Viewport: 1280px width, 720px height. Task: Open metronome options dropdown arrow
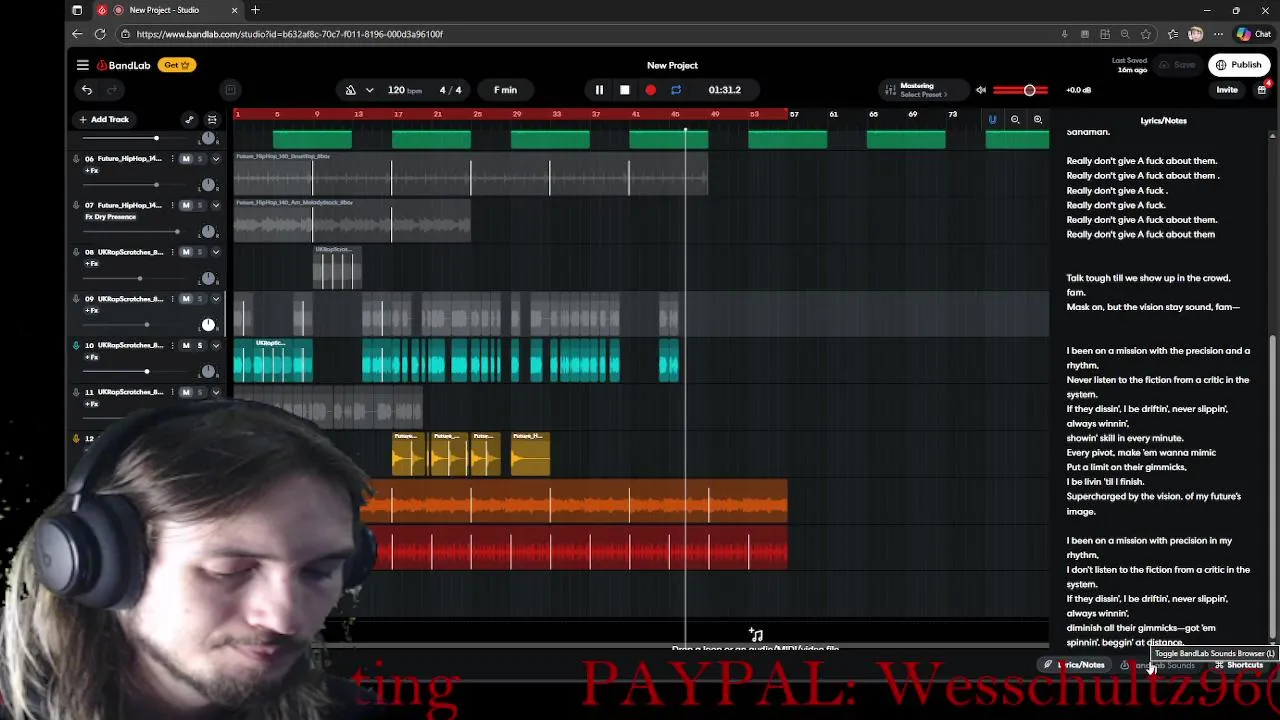point(369,90)
